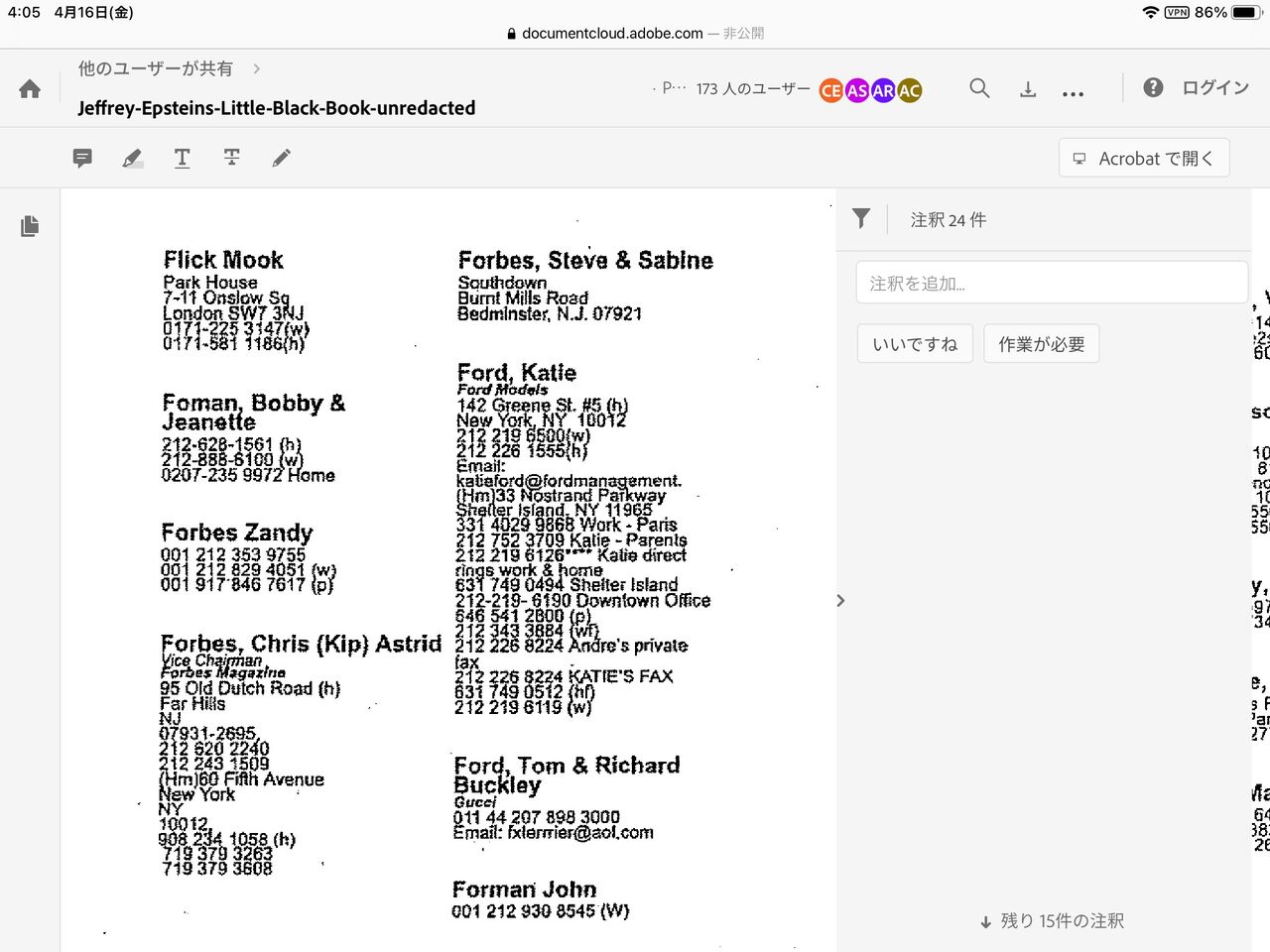
Task: Open document with Acrobat で開く button
Action: (x=1144, y=158)
